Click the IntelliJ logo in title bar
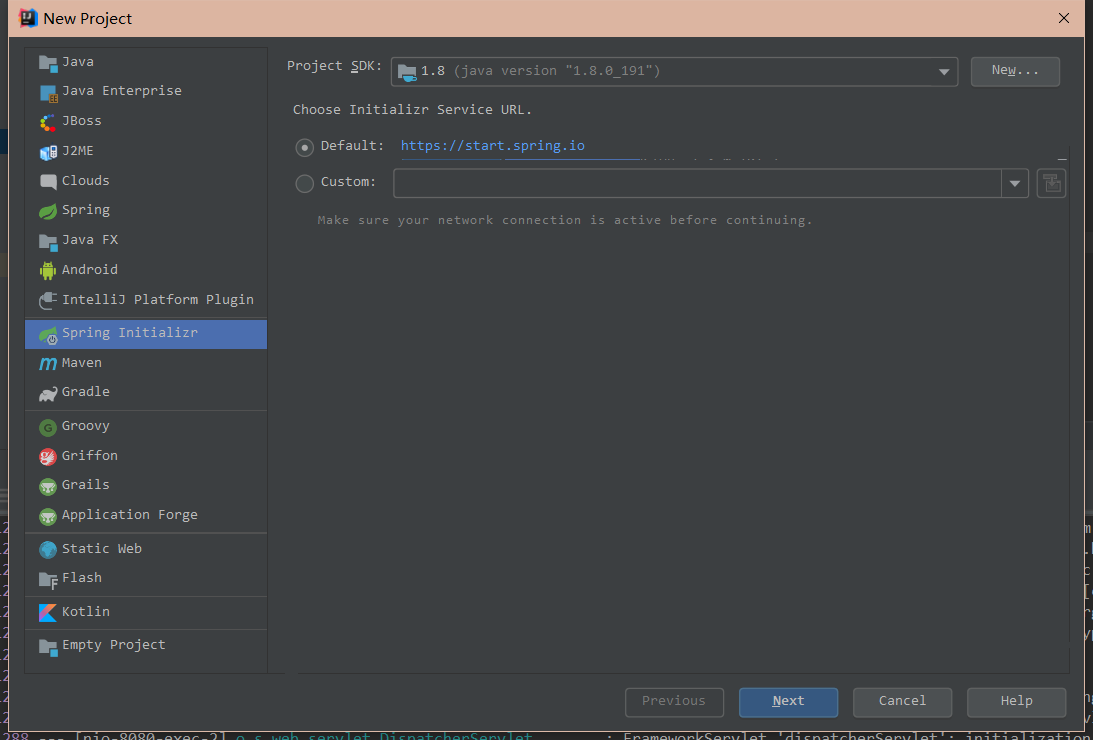 28,18
